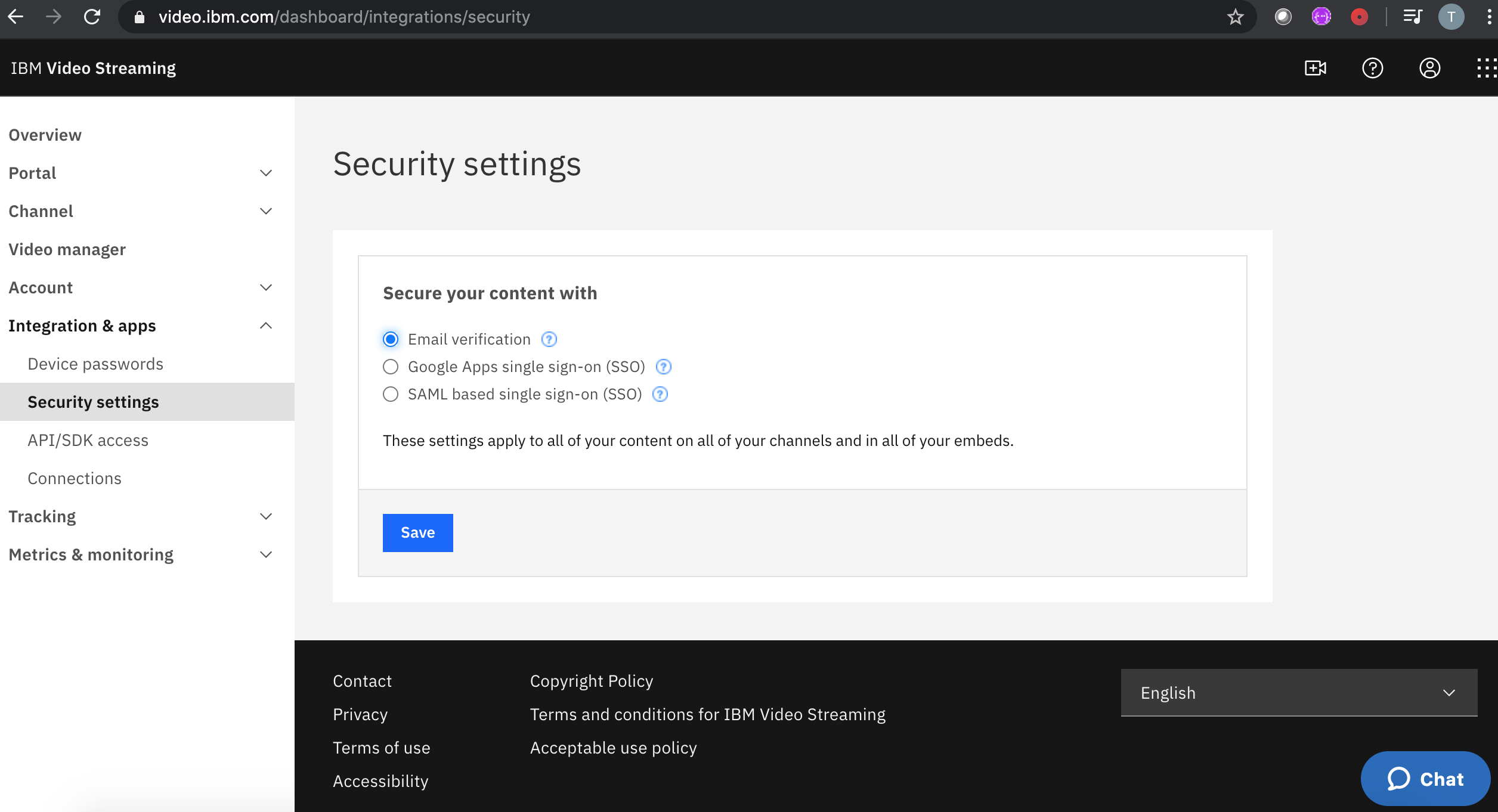
Task: Open the English language dropdown
Action: pos(1299,693)
